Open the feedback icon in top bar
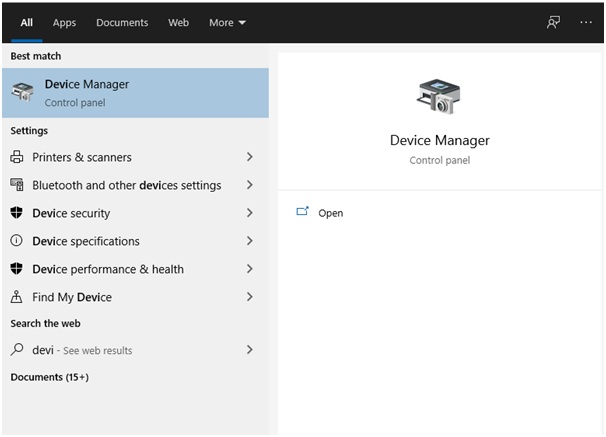This screenshot has height=437, width=606. pyautogui.click(x=553, y=22)
